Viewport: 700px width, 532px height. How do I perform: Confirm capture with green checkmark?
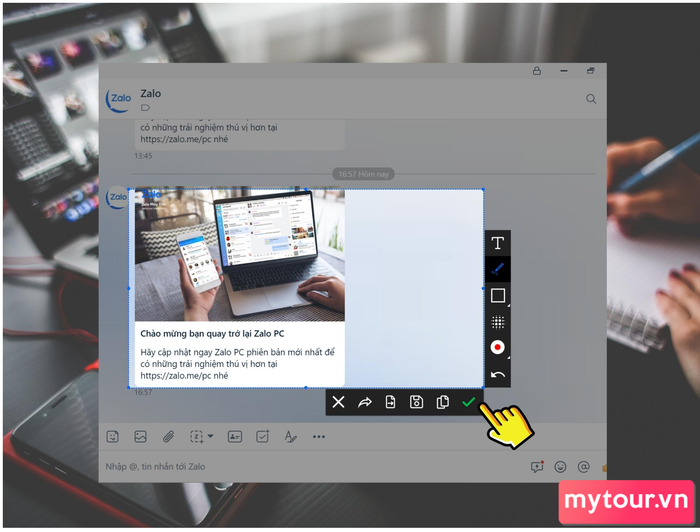tap(468, 402)
